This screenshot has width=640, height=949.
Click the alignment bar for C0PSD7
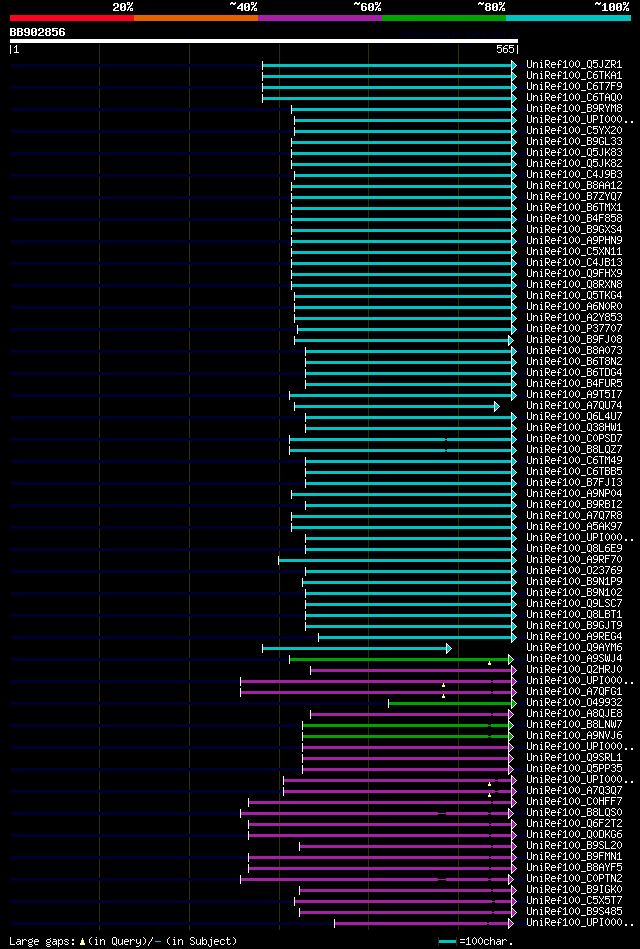(403, 439)
